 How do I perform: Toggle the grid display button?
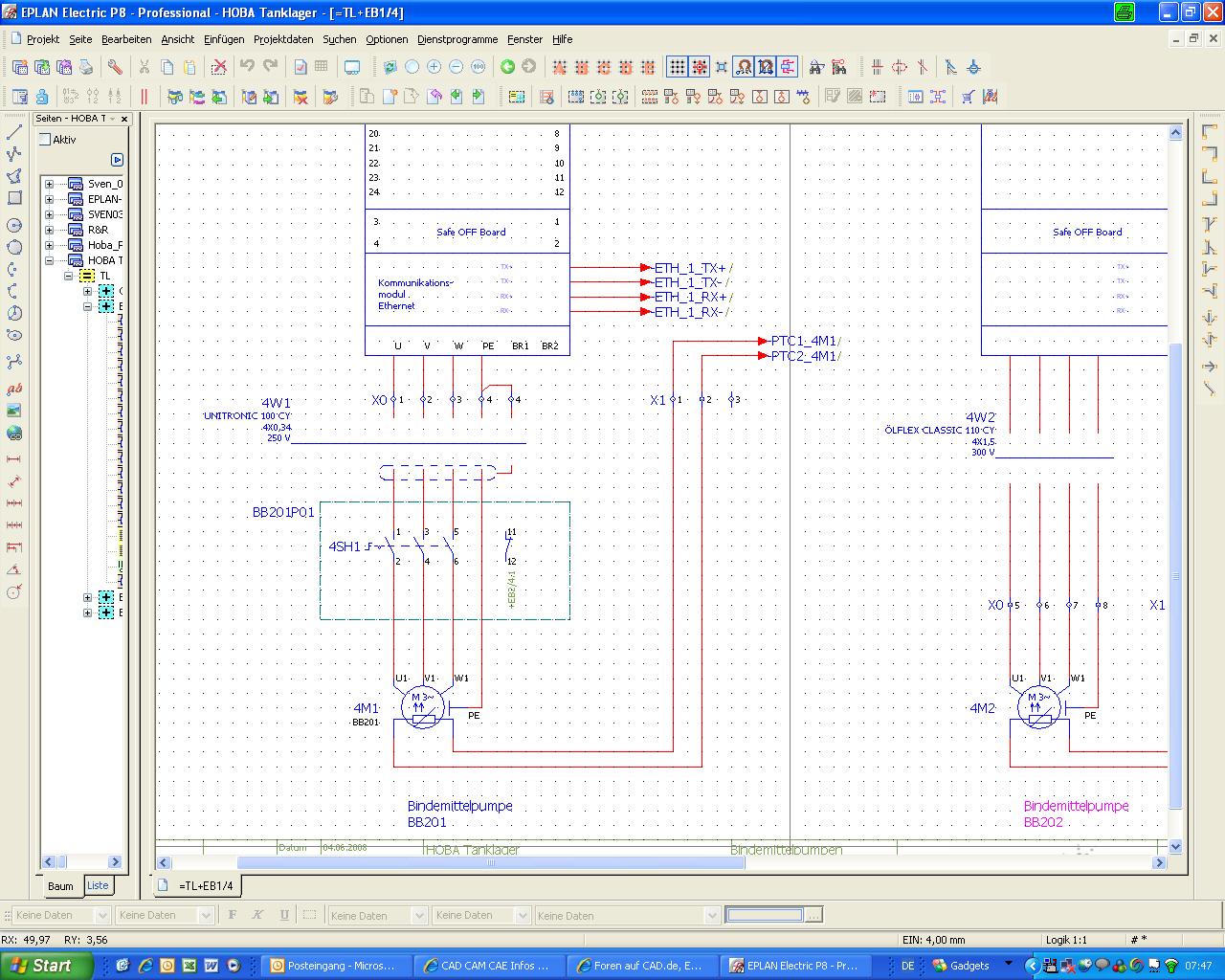(x=677, y=67)
